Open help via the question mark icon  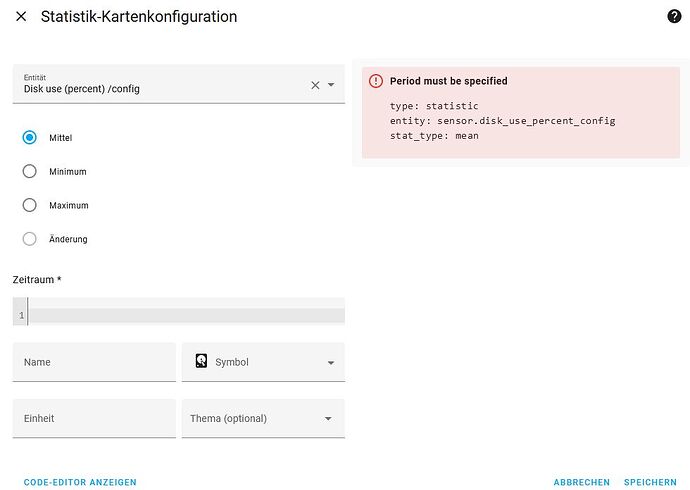pos(673,17)
